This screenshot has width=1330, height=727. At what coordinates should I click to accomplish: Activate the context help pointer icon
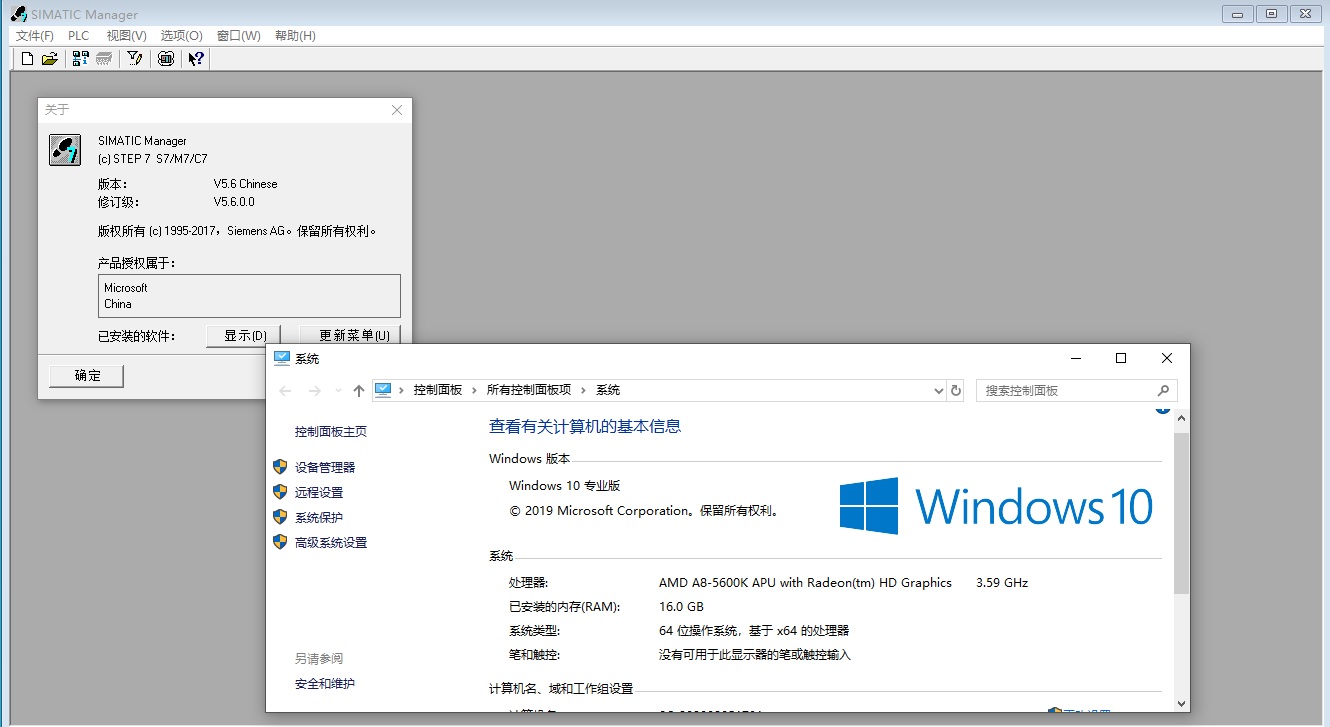coord(196,59)
